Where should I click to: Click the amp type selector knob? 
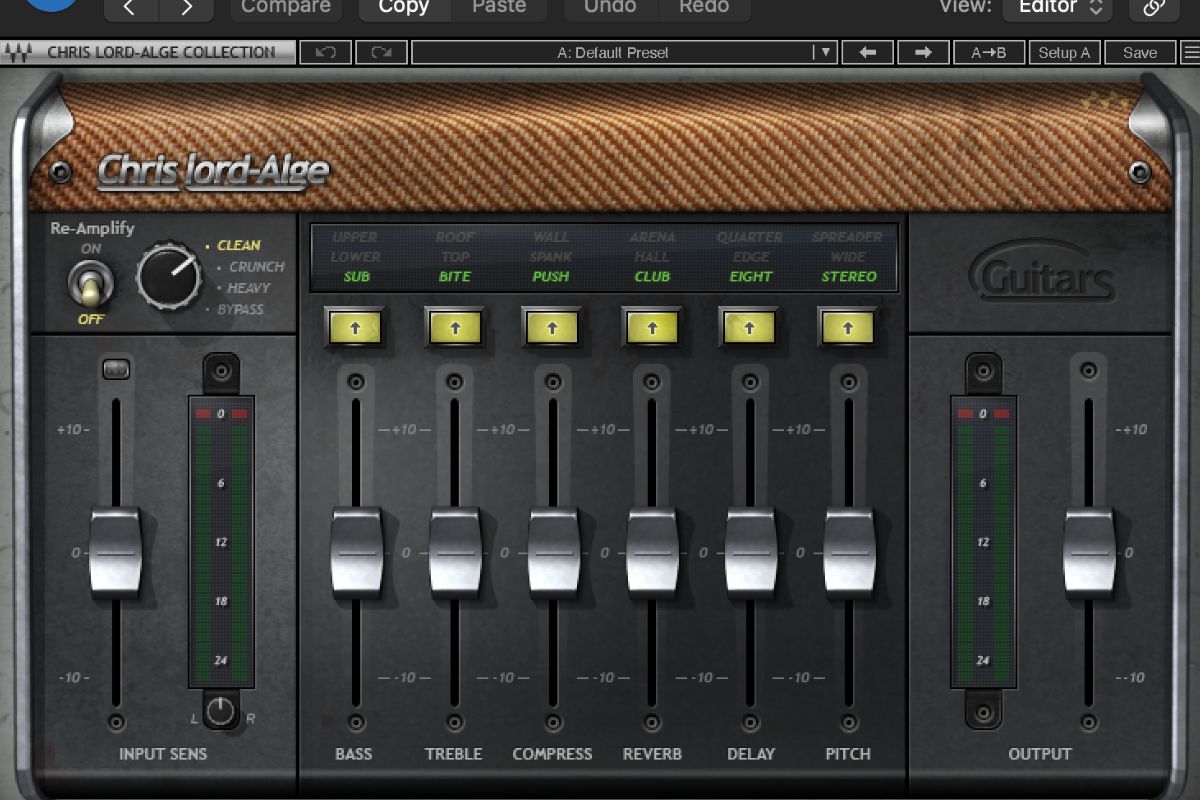coord(168,275)
